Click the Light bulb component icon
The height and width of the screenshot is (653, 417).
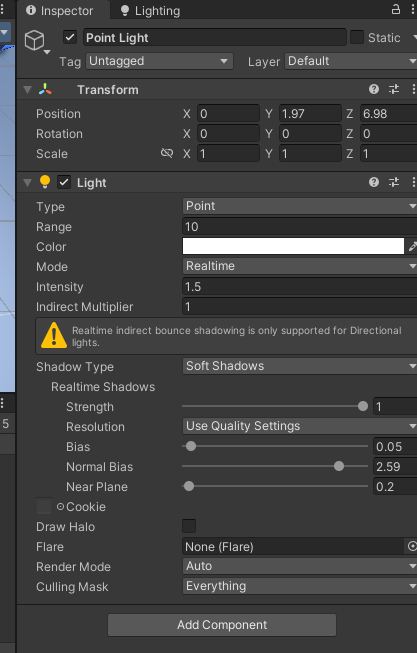click(45, 182)
